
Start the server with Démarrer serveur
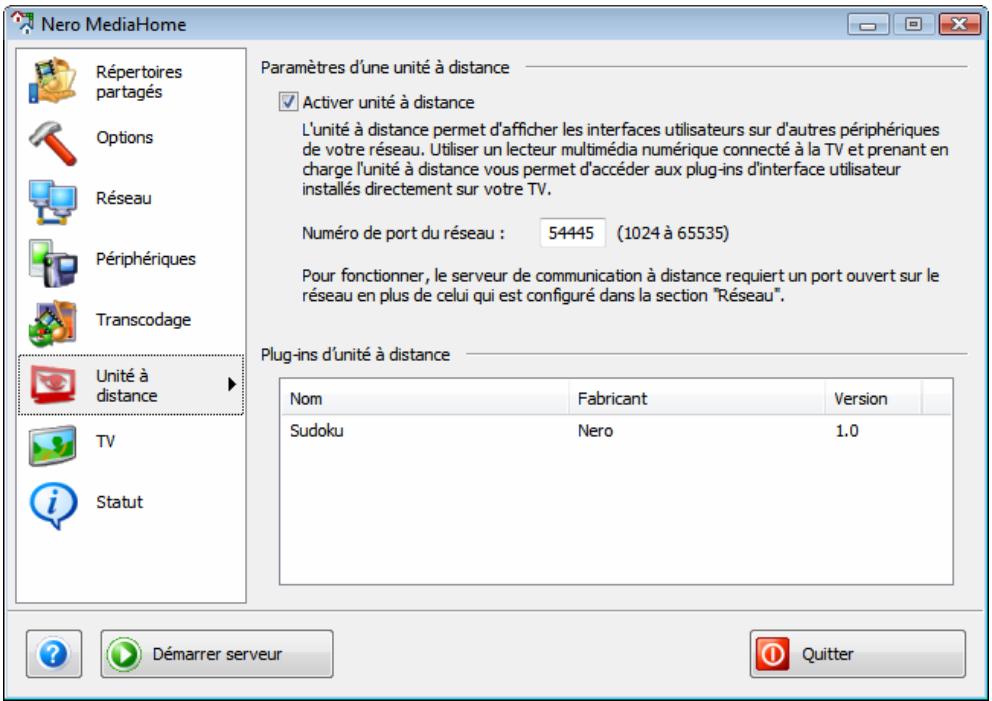[x=216, y=654]
